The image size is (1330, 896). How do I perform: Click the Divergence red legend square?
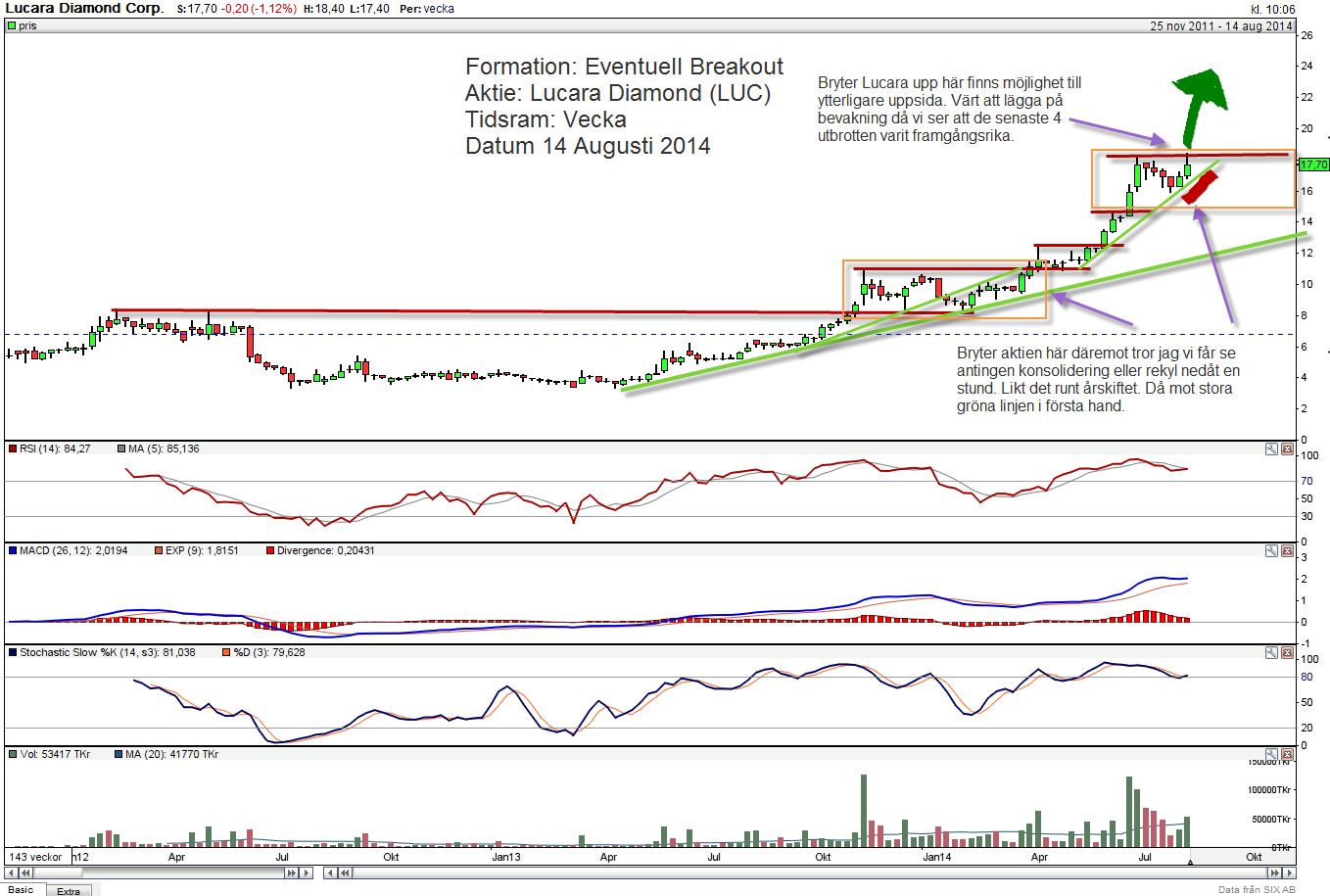pyautogui.click(x=270, y=551)
